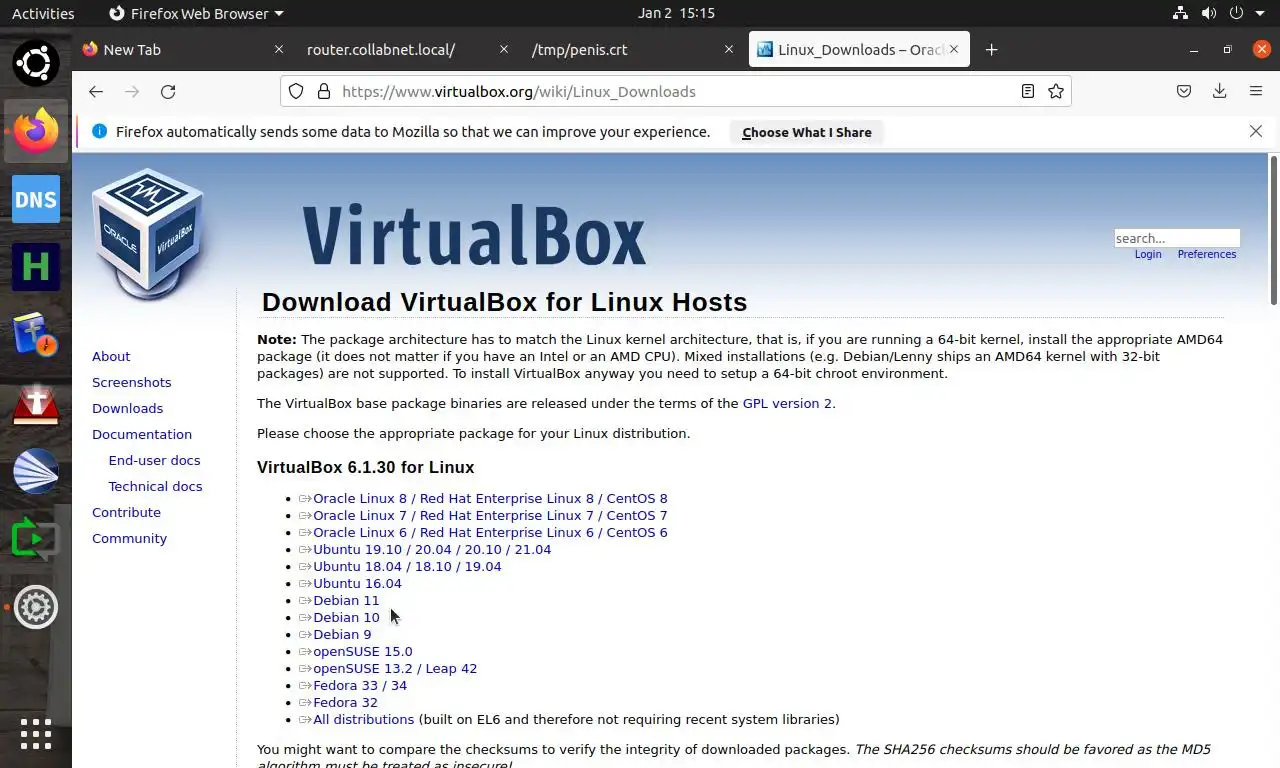
Task: Open the volume tray icon
Action: click(x=1209, y=13)
